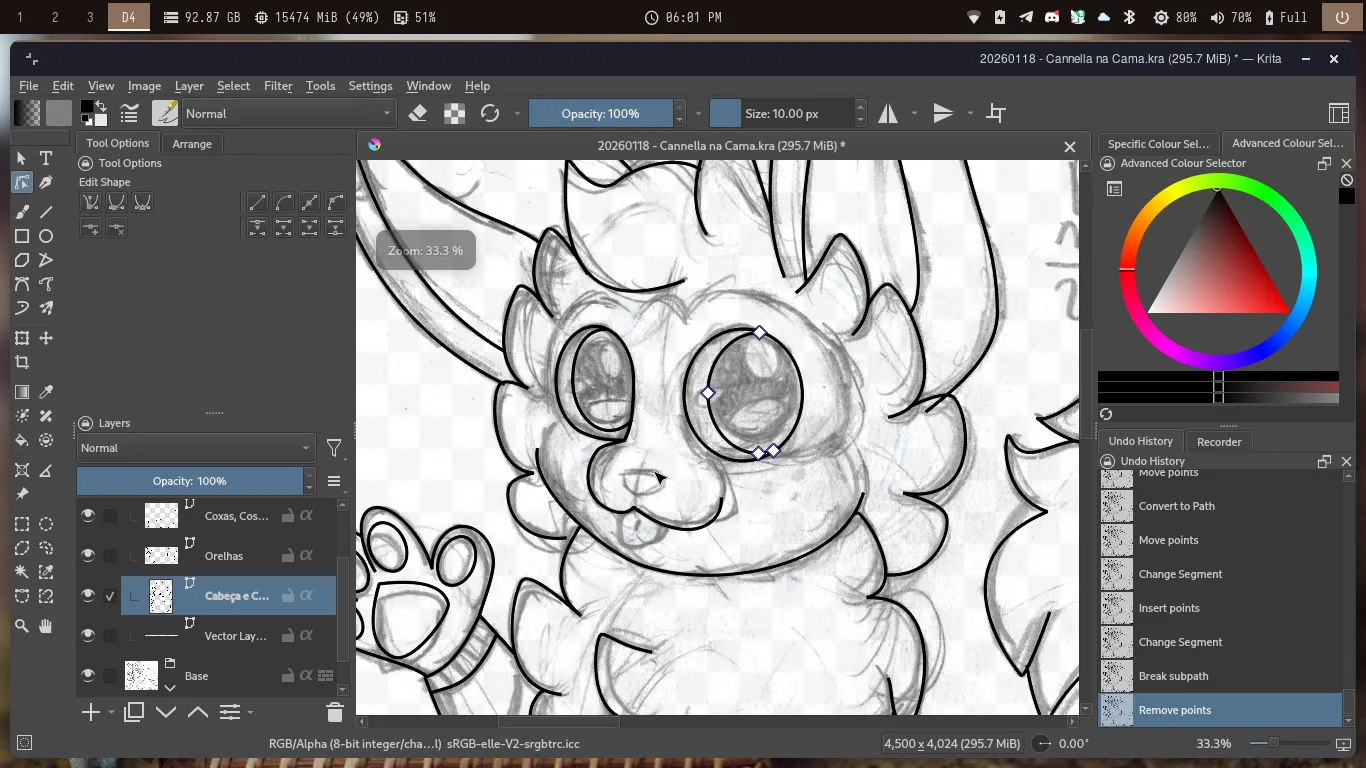Toggle the lock on Vector Layer

[287, 636]
